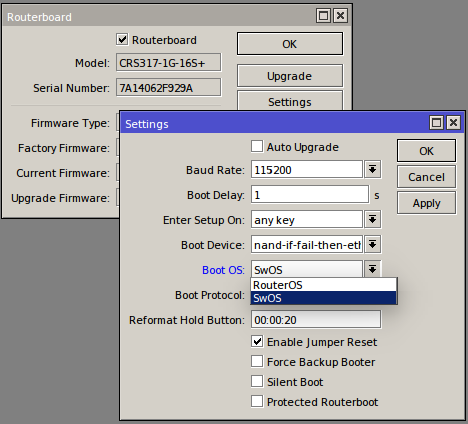
Task: Check Protected Routerboot
Action: 257,402
